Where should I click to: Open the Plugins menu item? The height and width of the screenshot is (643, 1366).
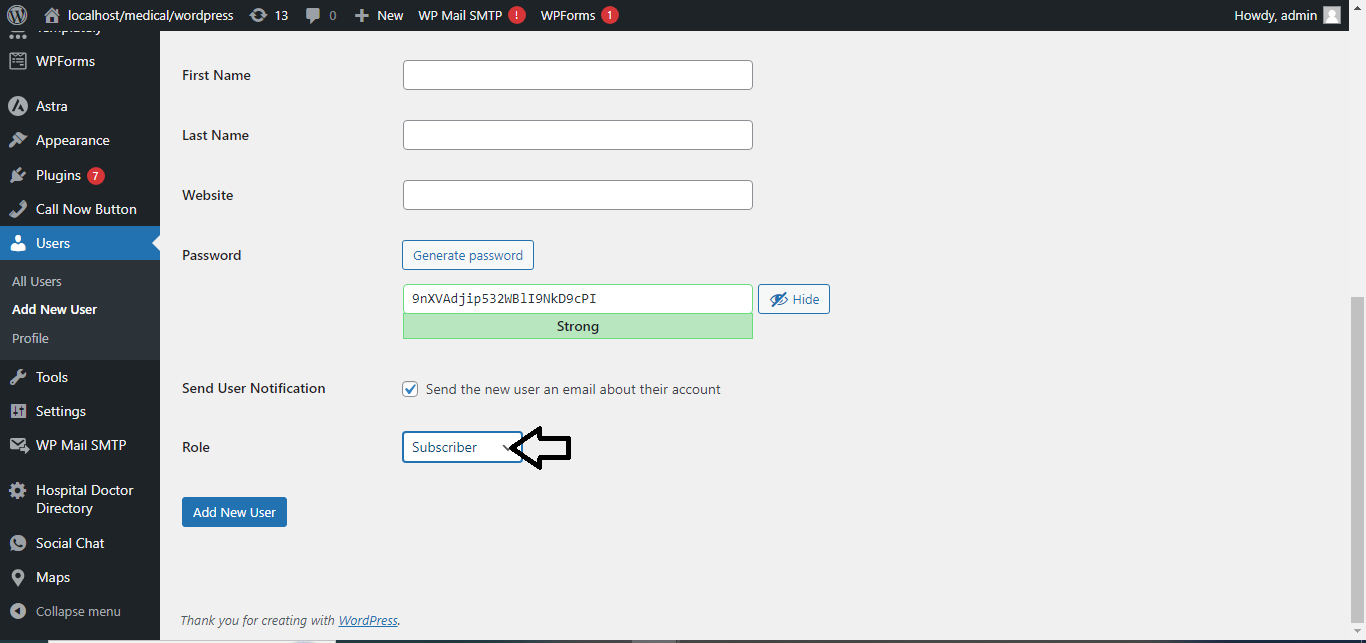click(58, 175)
